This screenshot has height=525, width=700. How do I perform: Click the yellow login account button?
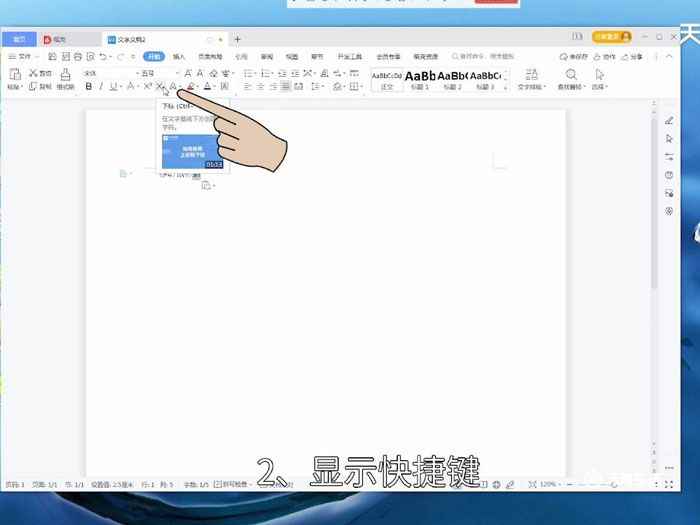point(612,37)
